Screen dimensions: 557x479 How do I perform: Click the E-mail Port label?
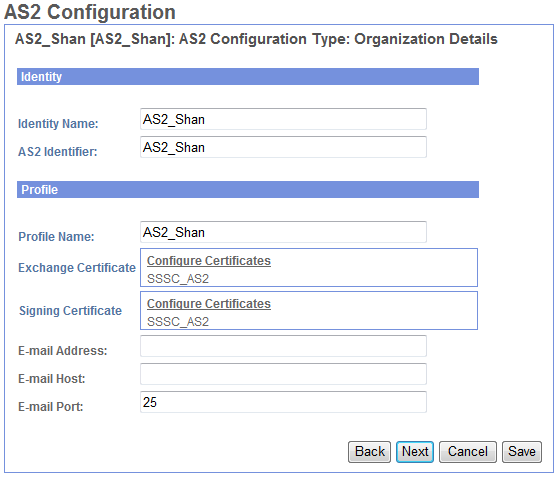(50, 407)
